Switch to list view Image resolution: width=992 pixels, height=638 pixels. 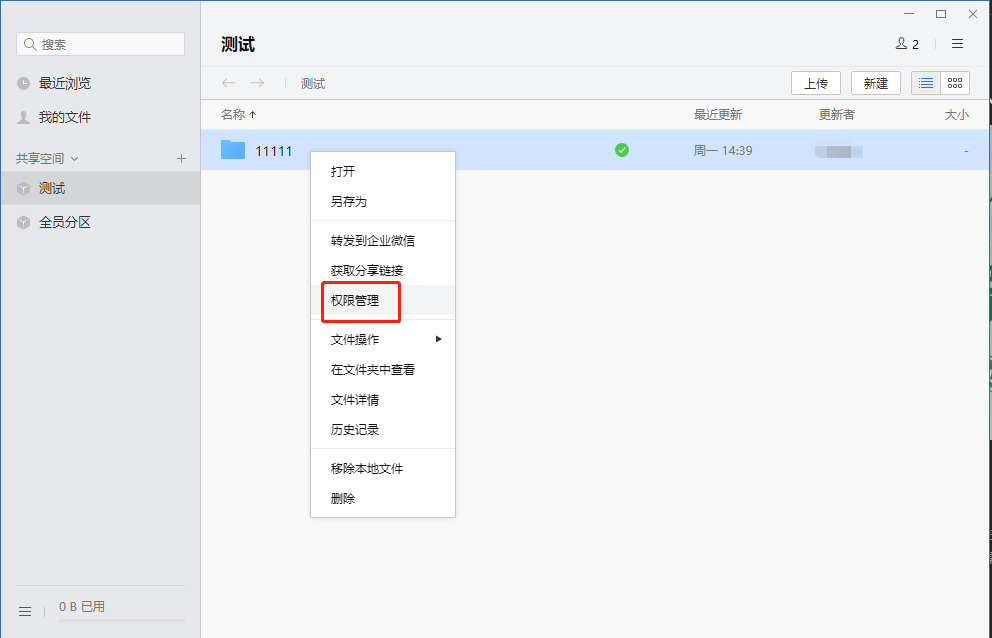tap(926, 83)
